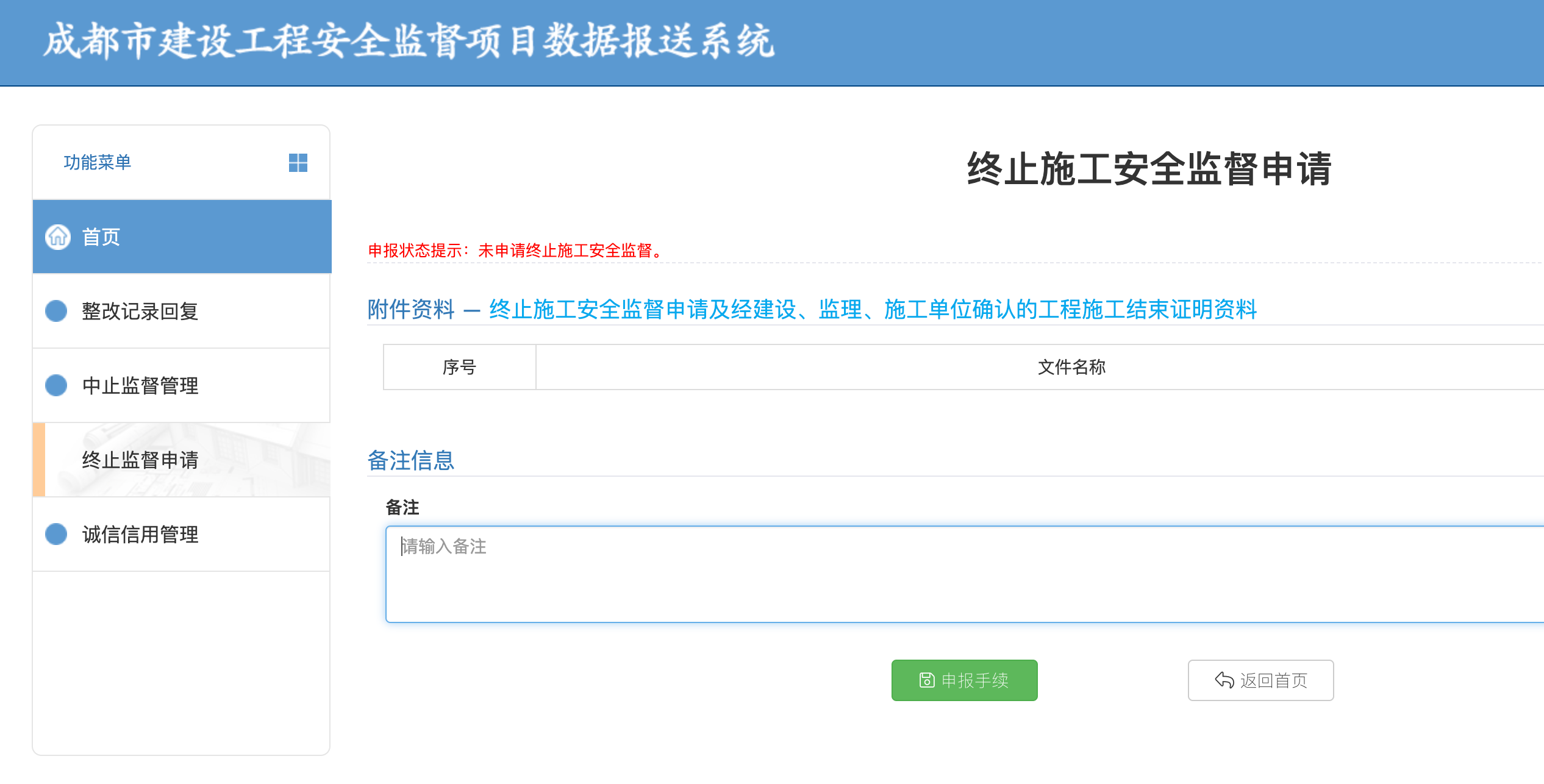This screenshot has width=1544, height=784.
Task: Click the home icon next to 首页
Action: (x=58, y=237)
